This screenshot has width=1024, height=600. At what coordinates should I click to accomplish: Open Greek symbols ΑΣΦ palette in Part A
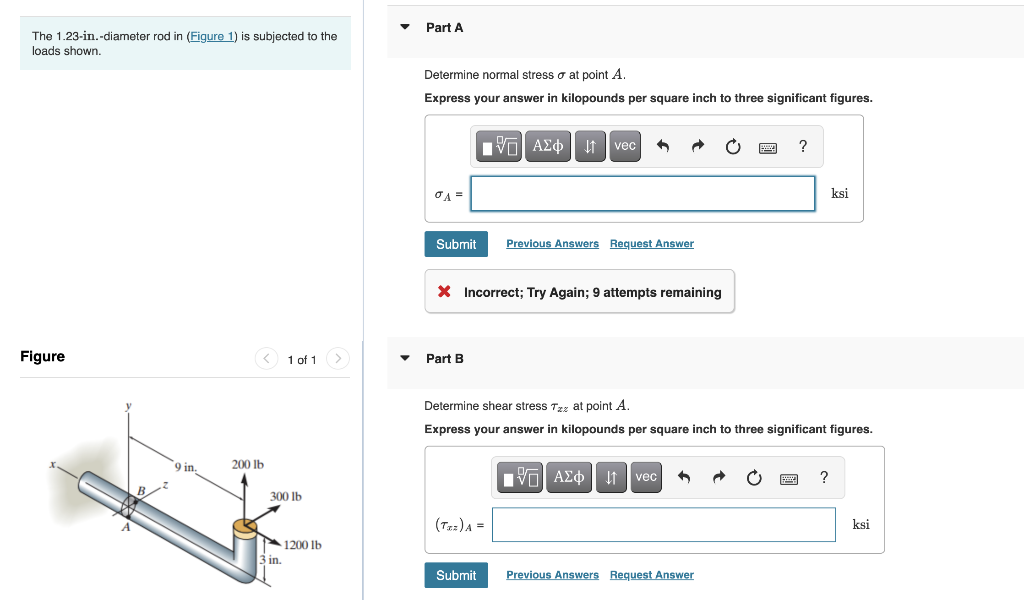tap(548, 145)
